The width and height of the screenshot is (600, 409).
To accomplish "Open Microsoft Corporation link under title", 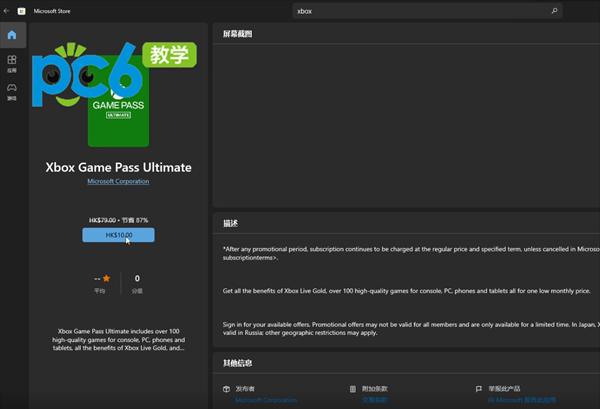I will point(118,181).
